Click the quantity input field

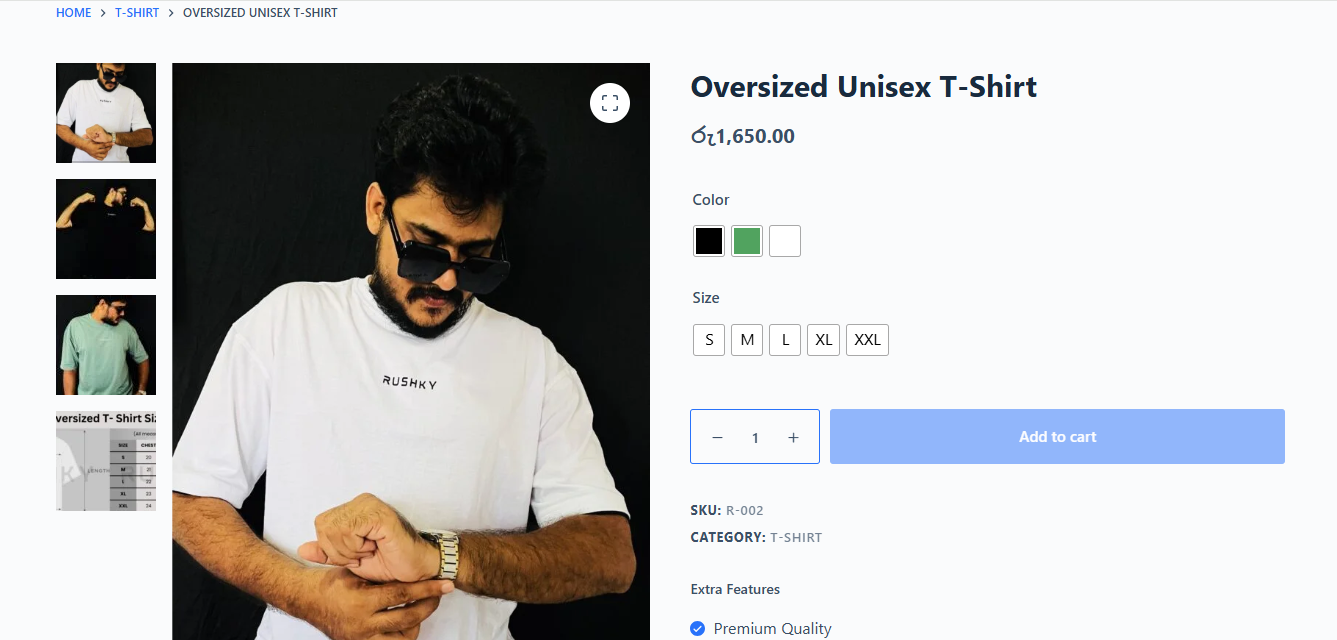755,437
